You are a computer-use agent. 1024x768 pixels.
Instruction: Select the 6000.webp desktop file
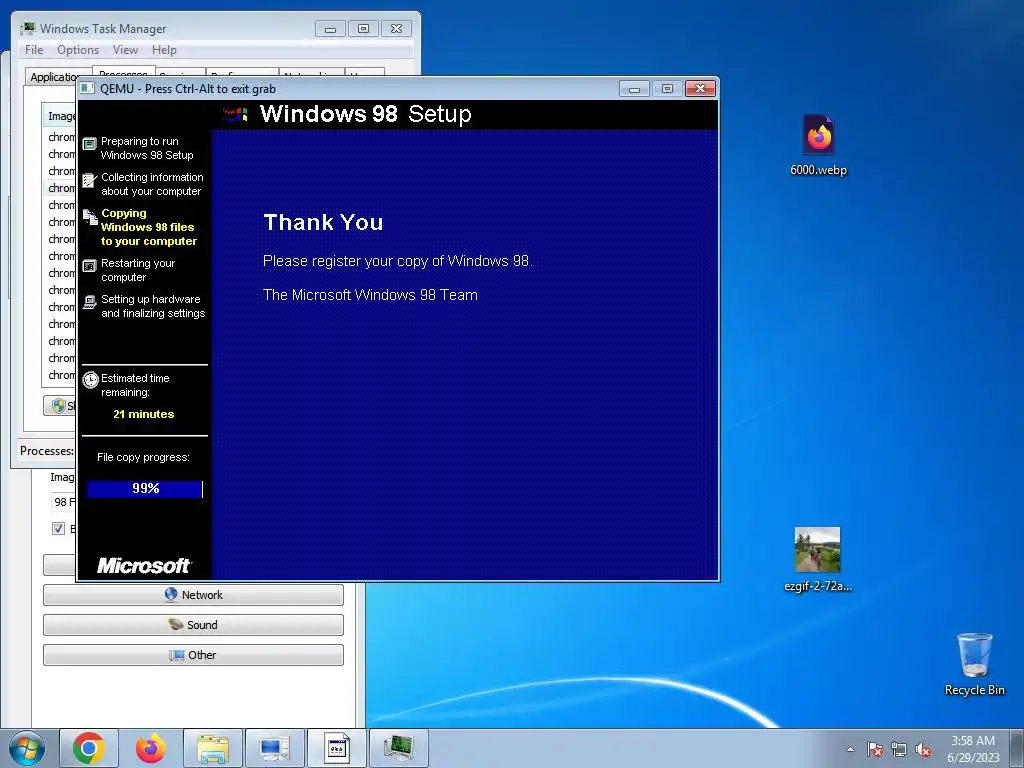(818, 146)
